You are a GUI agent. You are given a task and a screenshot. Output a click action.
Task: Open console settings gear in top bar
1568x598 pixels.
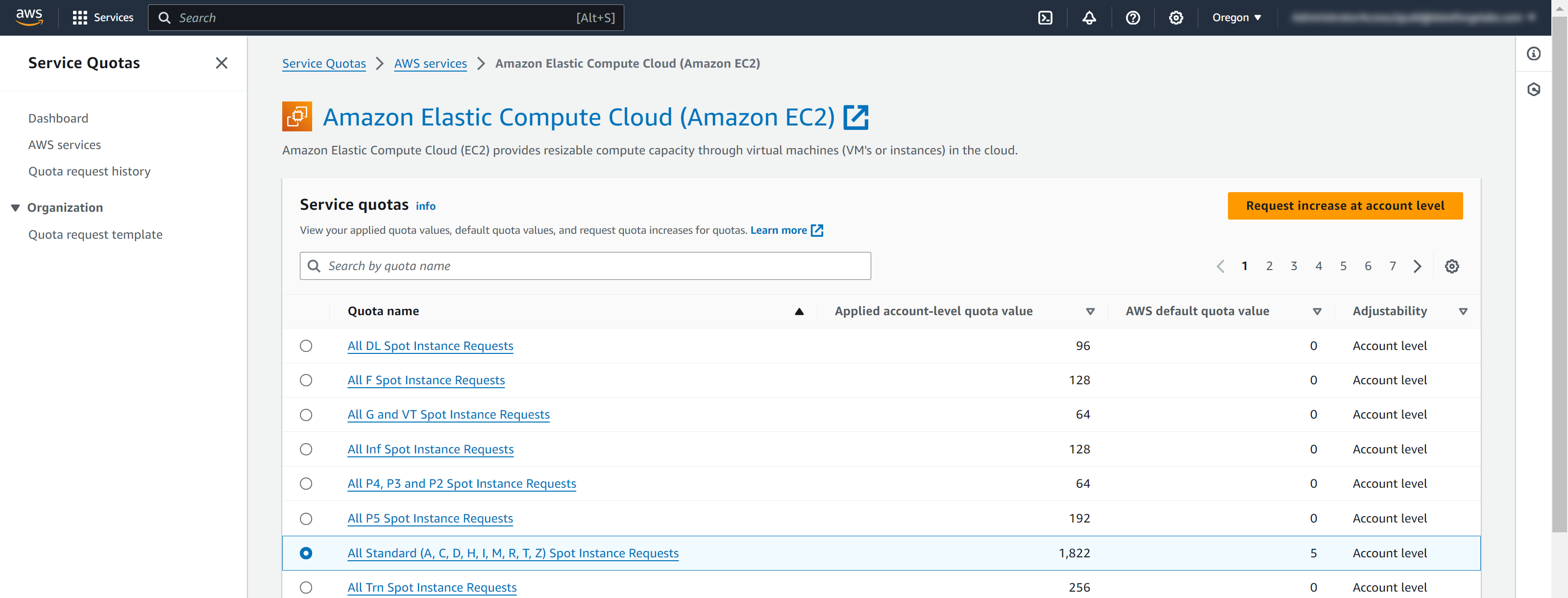(x=1176, y=18)
